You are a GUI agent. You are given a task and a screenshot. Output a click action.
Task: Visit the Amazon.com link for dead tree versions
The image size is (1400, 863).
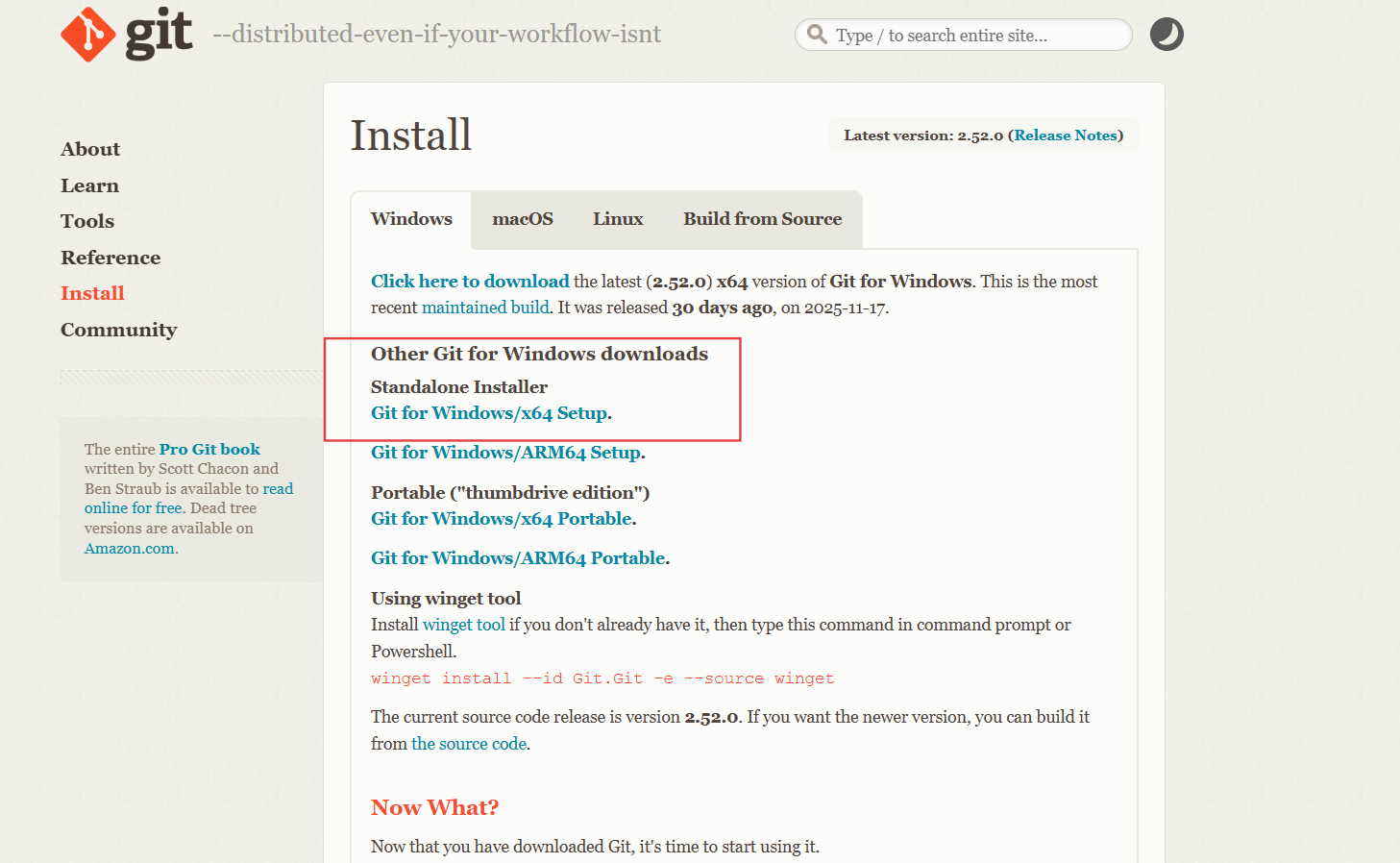pyautogui.click(x=128, y=548)
